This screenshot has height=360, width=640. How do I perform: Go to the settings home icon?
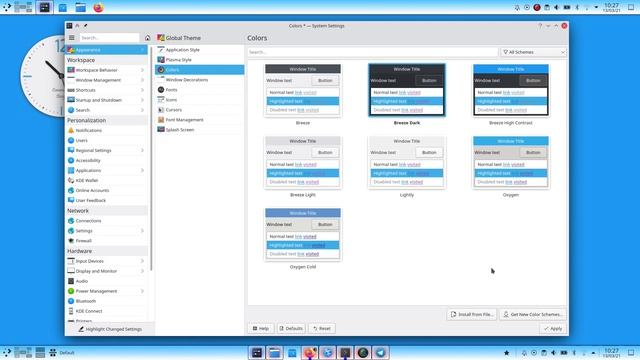tap(147, 38)
